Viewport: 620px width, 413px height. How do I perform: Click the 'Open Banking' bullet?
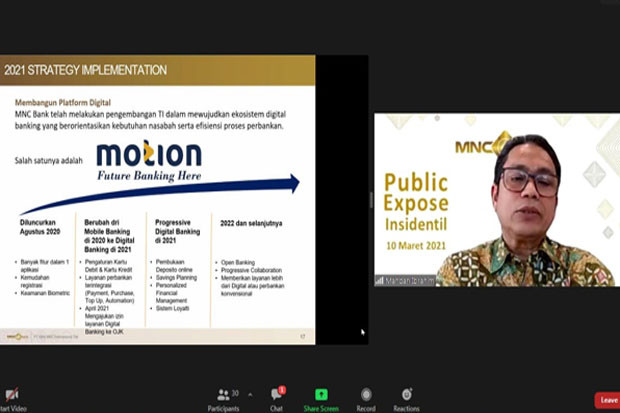pyautogui.click(x=238, y=262)
